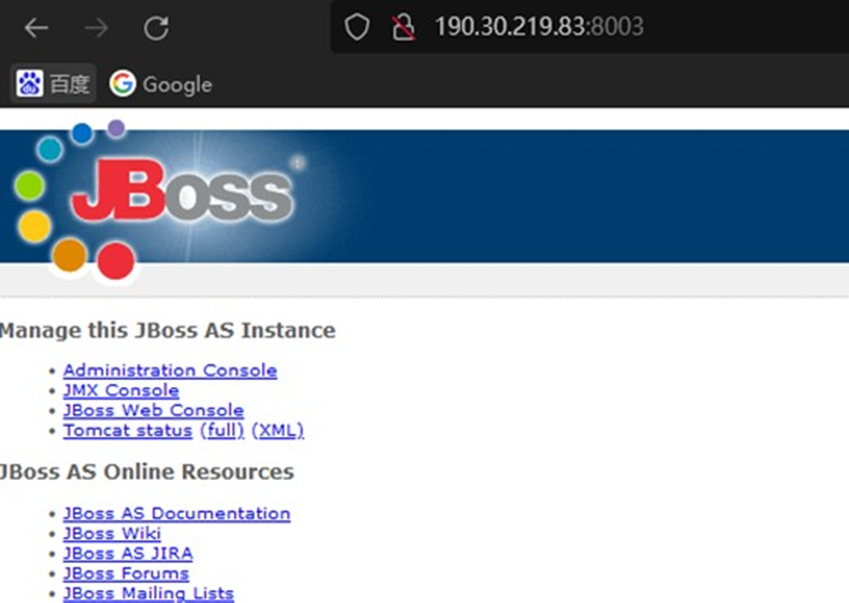Click the browser forward arrow
Screen dimensions: 849x603
click(96, 28)
